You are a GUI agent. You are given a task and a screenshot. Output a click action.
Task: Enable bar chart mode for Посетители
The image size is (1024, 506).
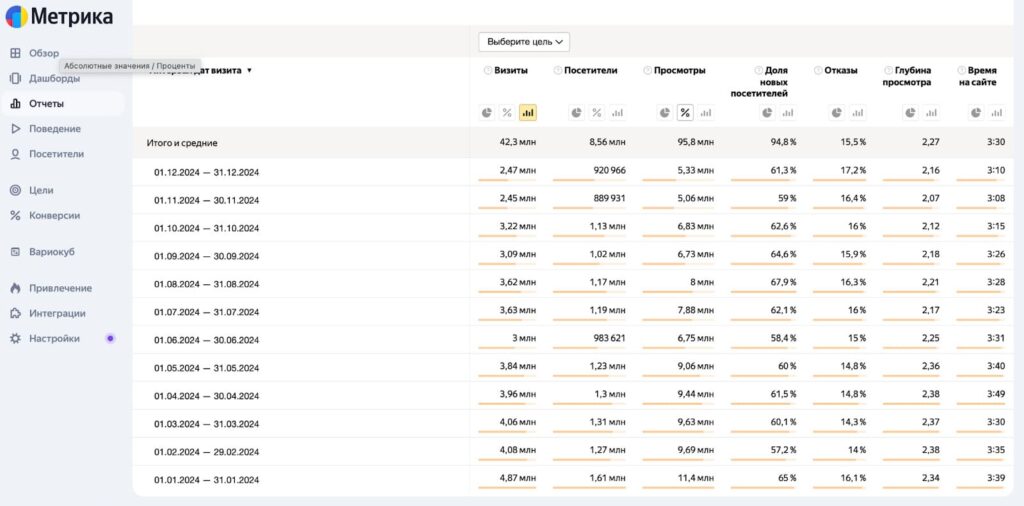coord(617,113)
